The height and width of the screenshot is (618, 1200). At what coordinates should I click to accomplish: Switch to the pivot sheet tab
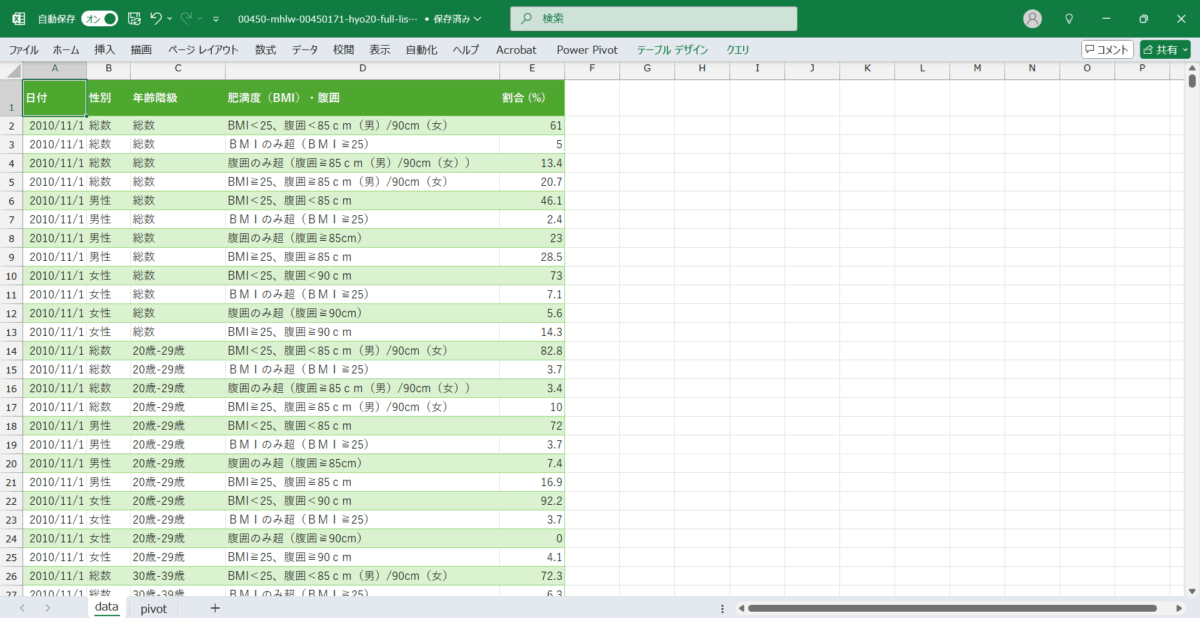(x=154, y=608)
